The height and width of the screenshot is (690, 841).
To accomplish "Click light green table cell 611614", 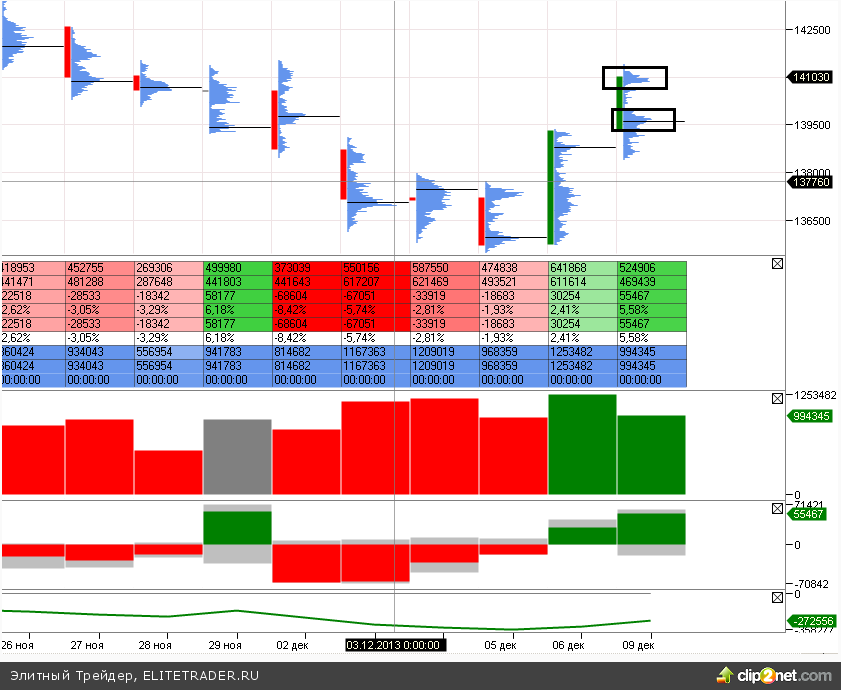I will tap(584, 282).
